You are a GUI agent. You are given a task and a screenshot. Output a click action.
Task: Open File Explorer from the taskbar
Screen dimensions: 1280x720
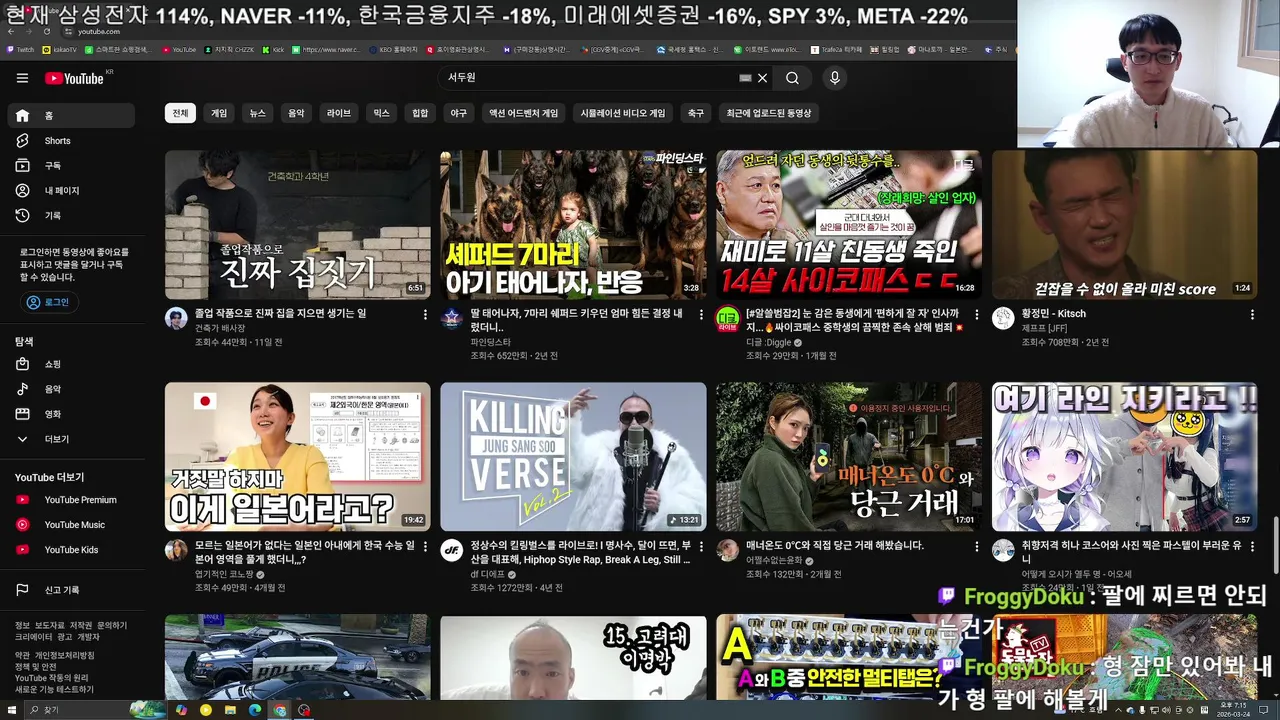coord(230,710)
